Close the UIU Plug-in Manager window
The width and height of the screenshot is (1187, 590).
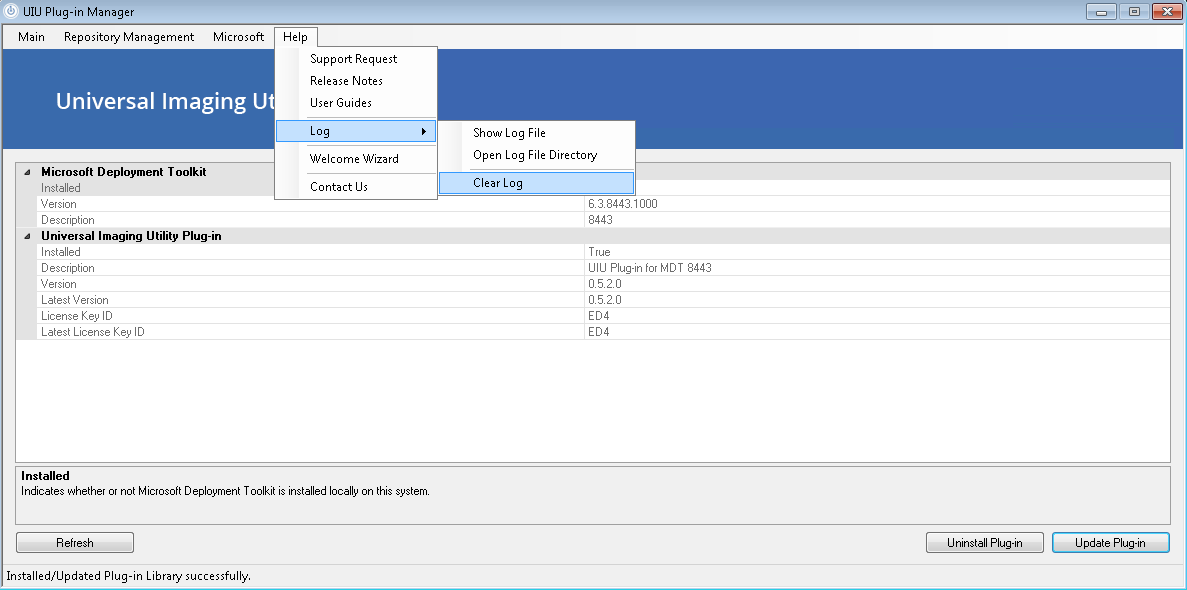[x=1167, y=11]
